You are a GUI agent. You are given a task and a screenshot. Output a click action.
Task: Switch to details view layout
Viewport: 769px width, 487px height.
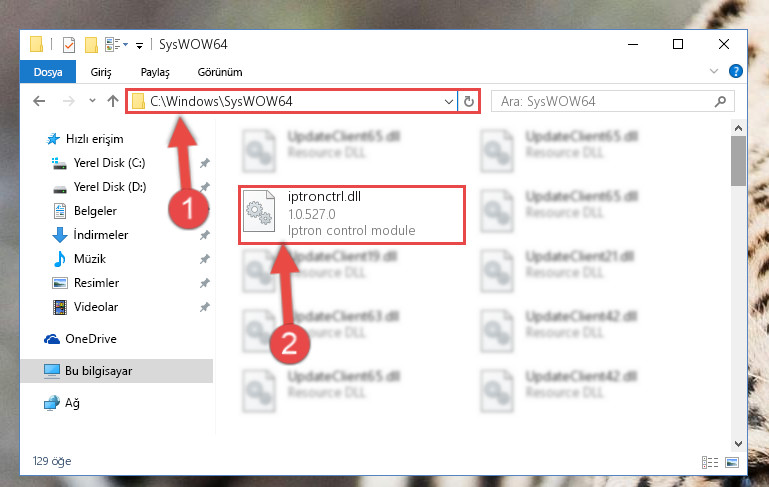[x=710, y=462]
